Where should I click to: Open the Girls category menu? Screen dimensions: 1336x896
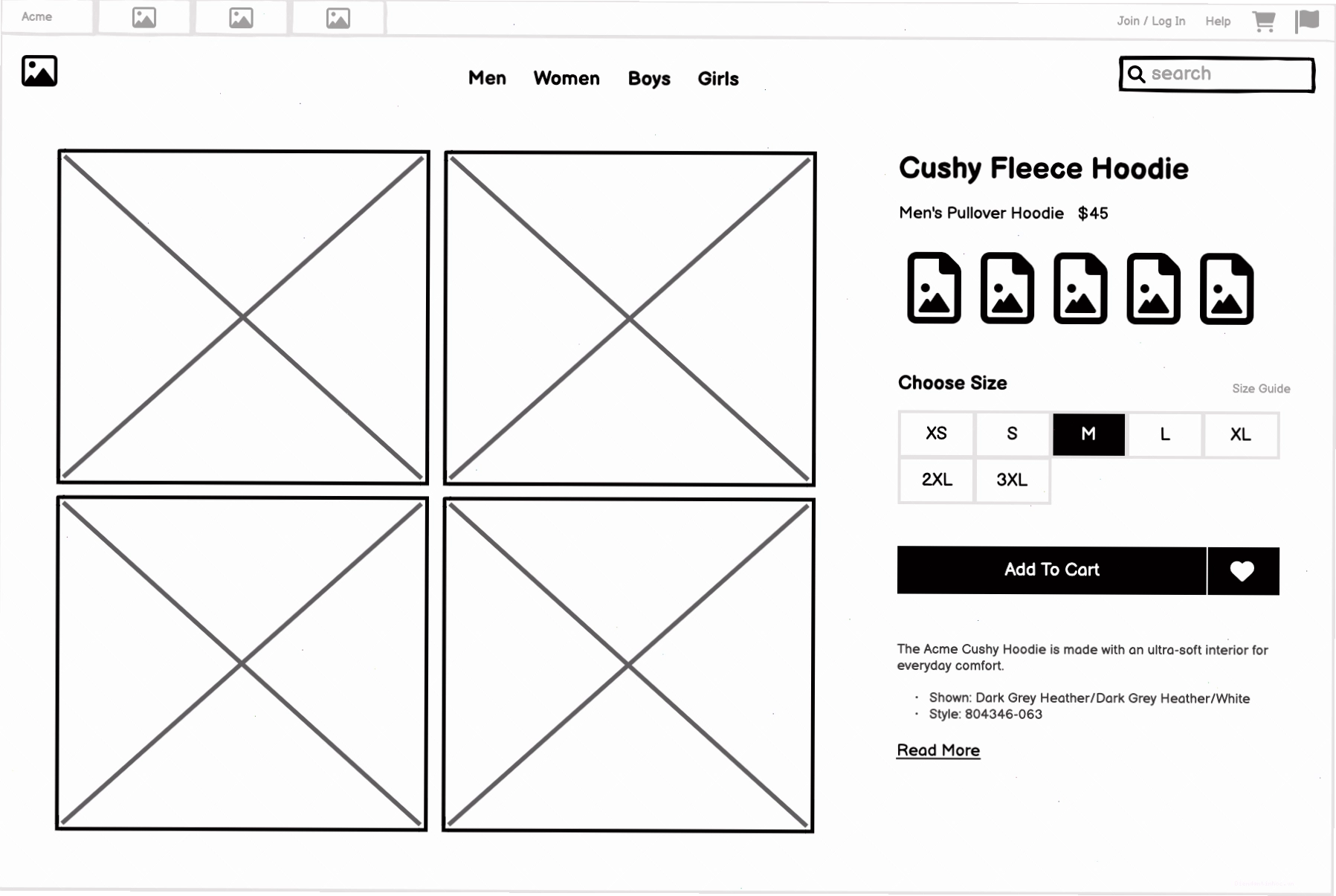click(718, 79)
